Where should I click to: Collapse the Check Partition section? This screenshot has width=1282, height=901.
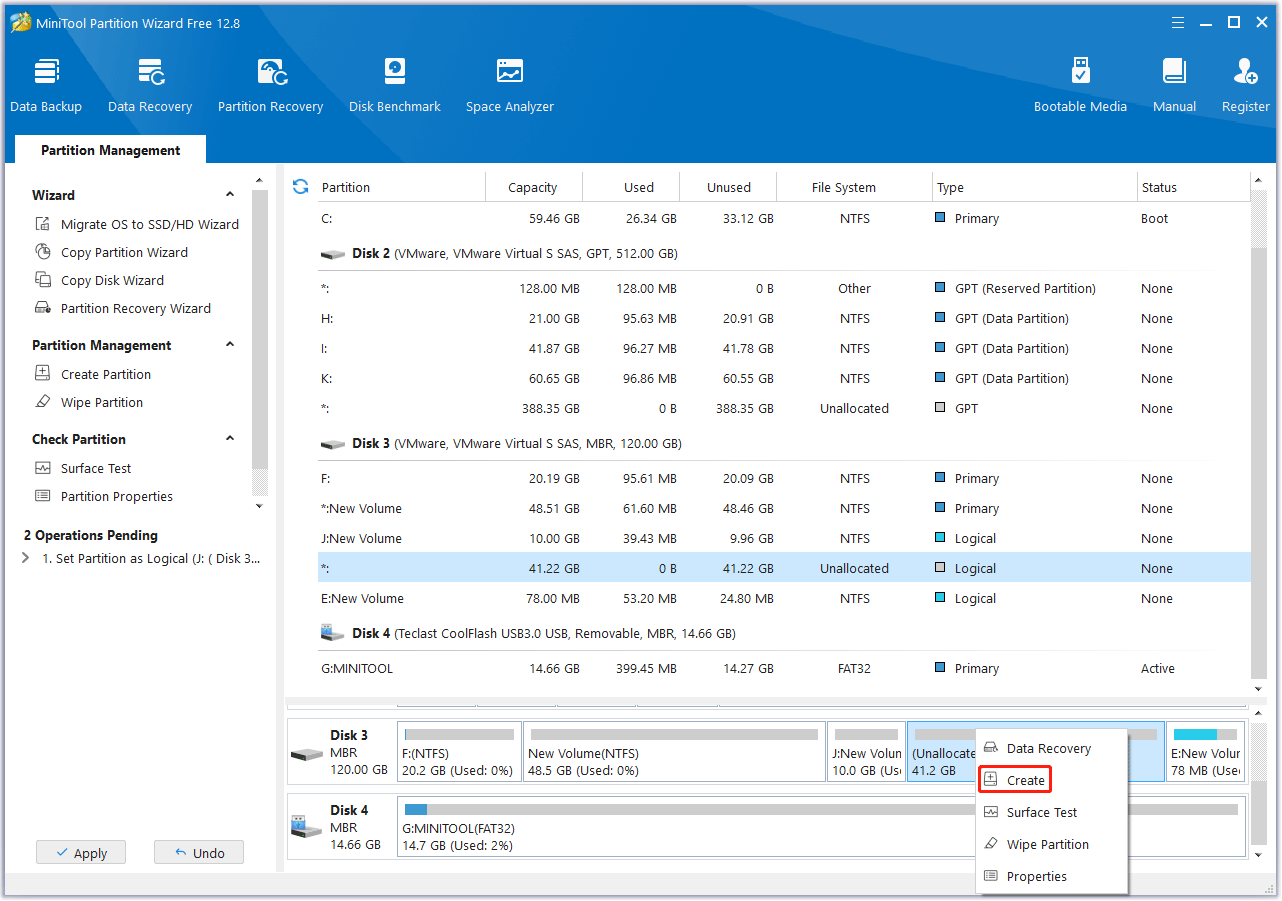230,439
